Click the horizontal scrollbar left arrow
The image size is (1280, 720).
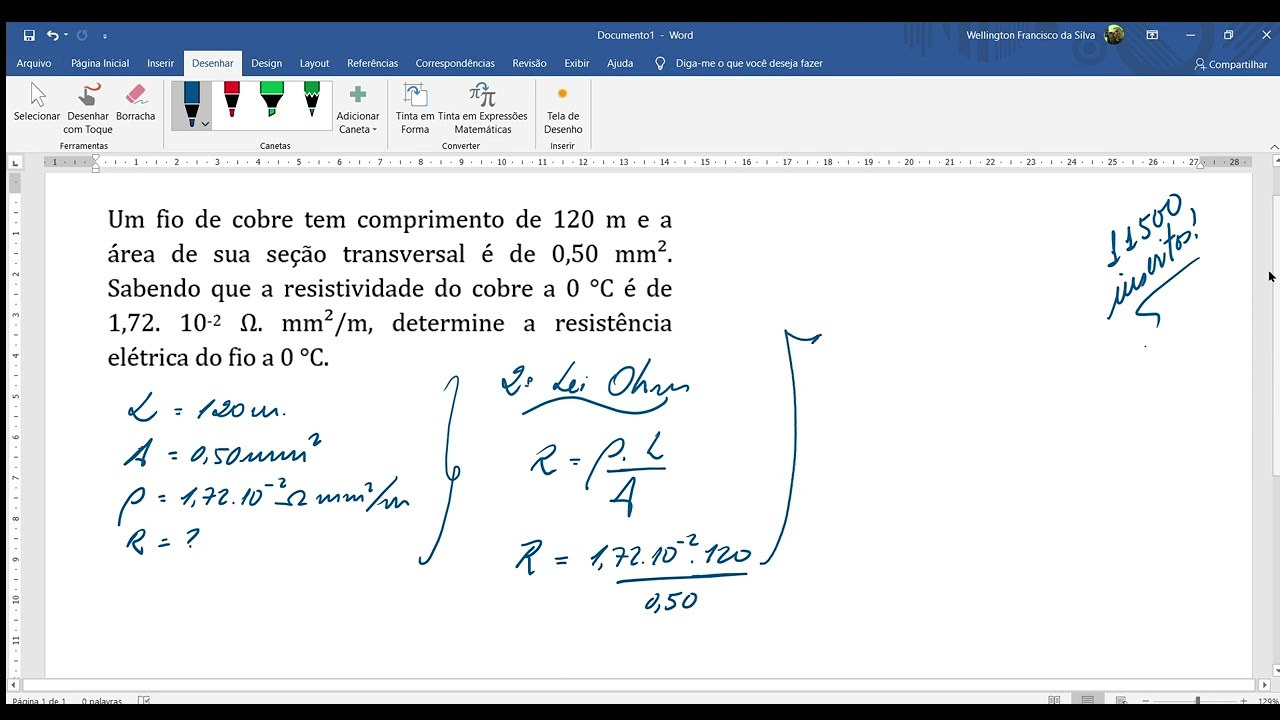point(14,685)
